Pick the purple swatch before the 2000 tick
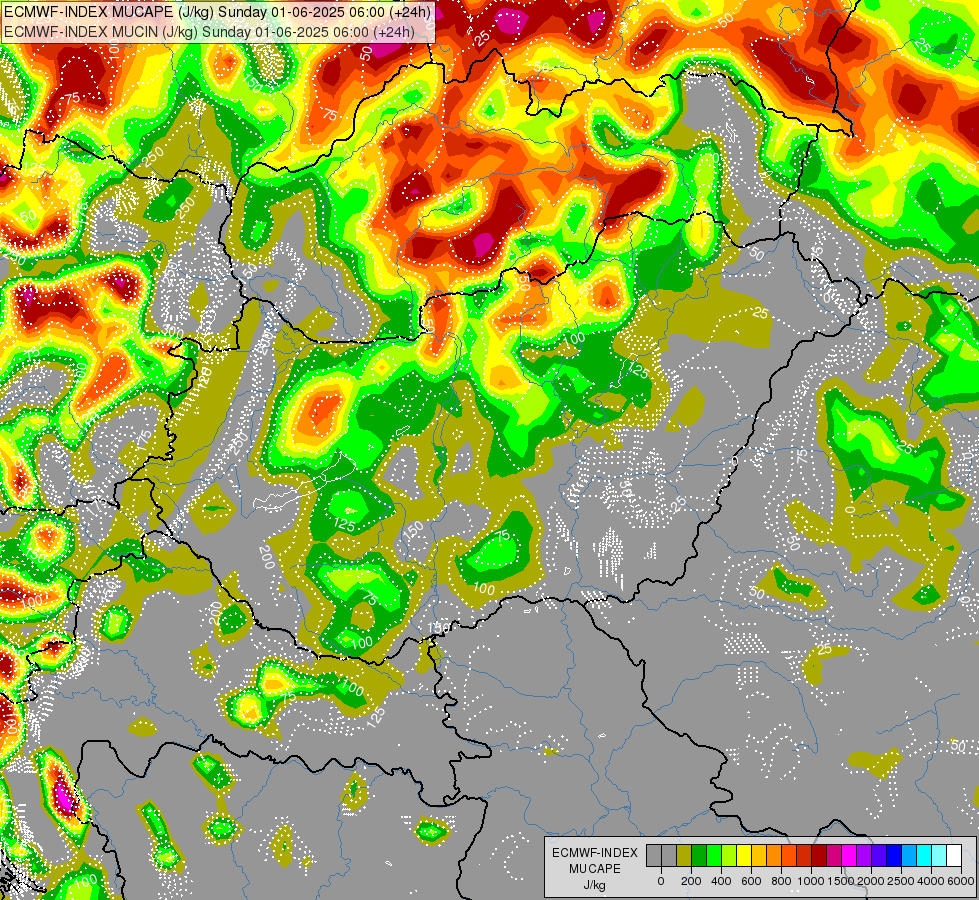The width and height of the screenshot is (979, 900). pos(864,855)
